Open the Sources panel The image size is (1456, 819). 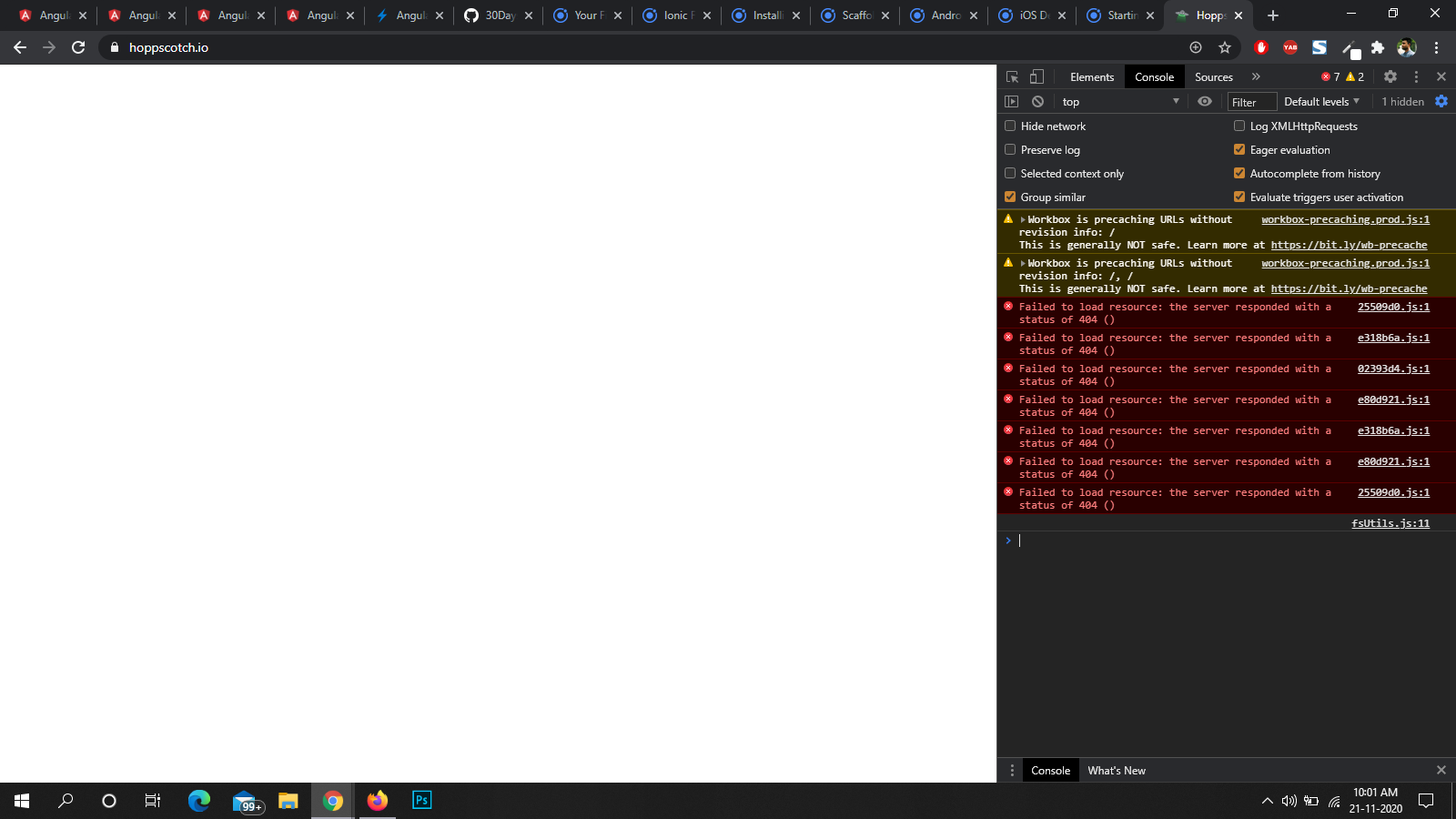[x=1212, y=76]
